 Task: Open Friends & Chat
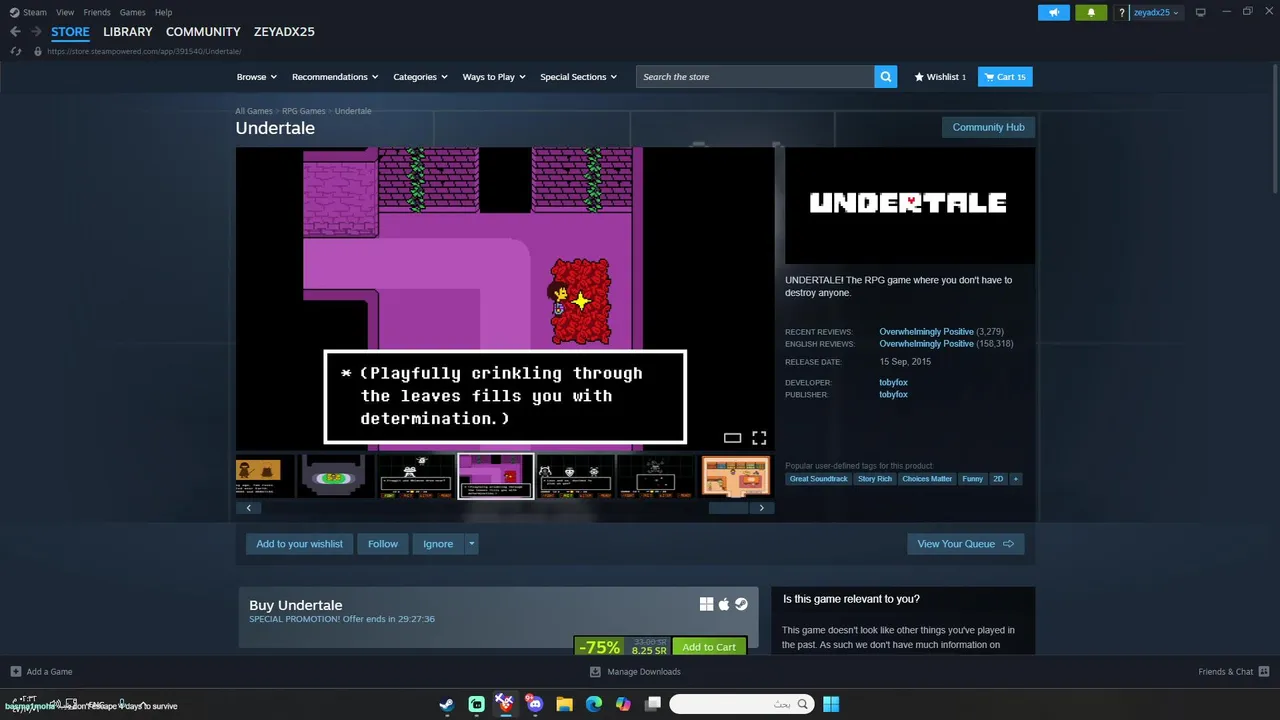pyautogui.click(x=1233, y=672)
